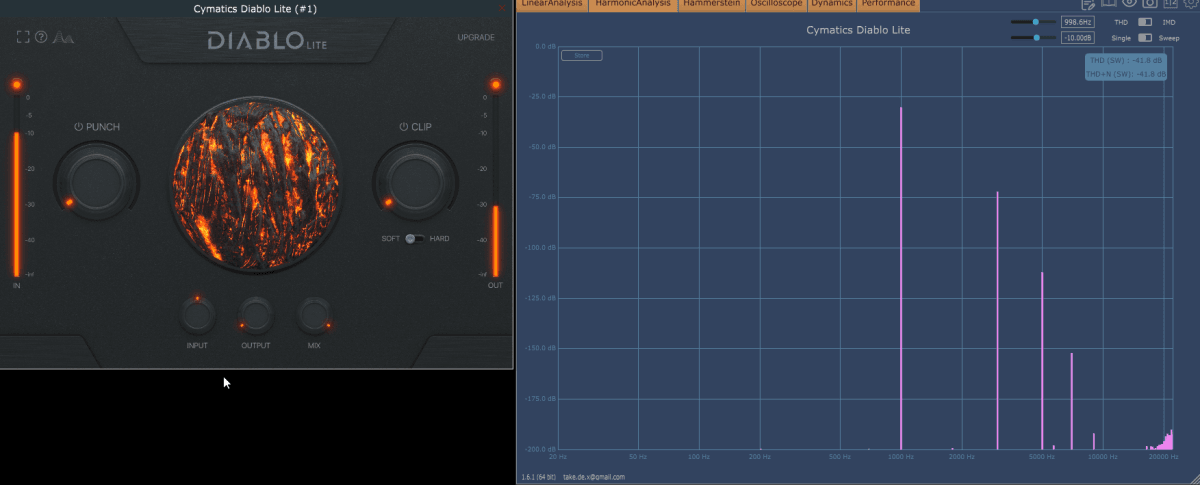Toggle the Single / Sweep switch
This screenshot has height=485, width=1200.
pos(1145,37)
